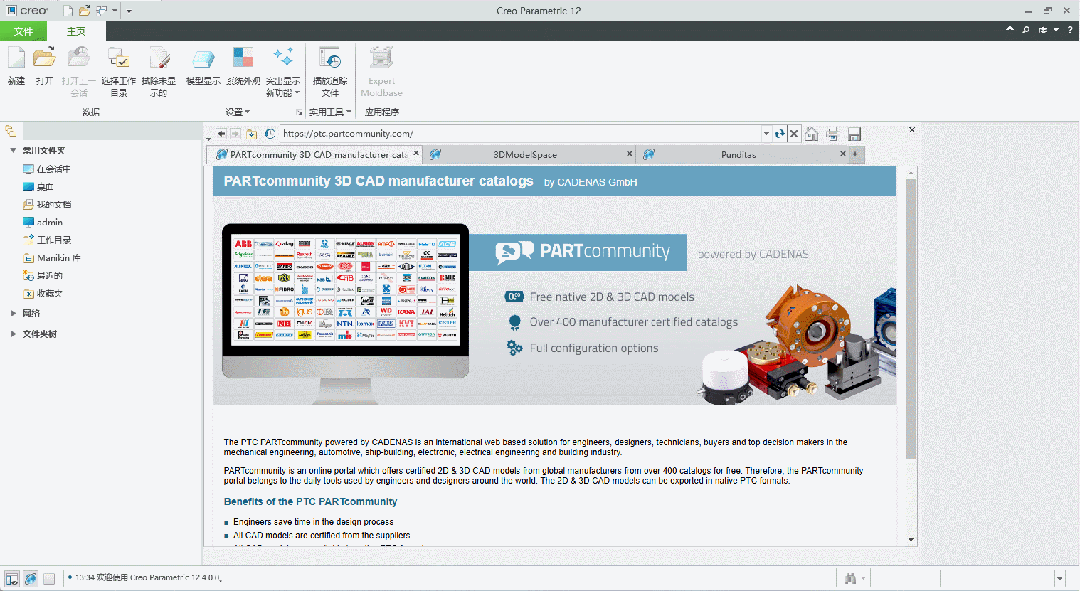1080x591 pixels.
Task: Switch to PARTcommunity 3D CAD browser tab
Action: tap(313, 154)
